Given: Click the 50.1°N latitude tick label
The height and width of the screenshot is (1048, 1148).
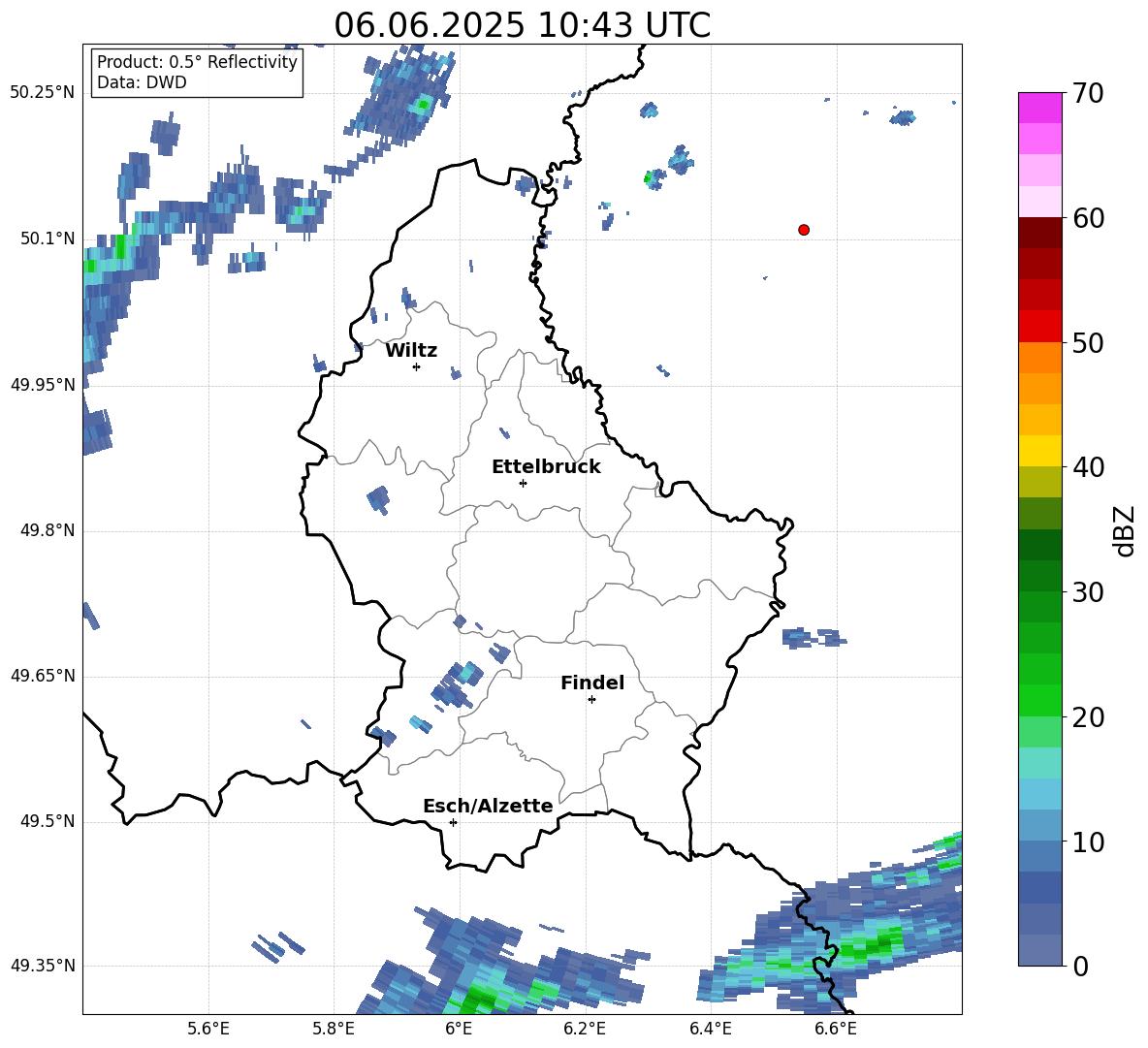Looking at the screenshot, I should pos(48,238).
